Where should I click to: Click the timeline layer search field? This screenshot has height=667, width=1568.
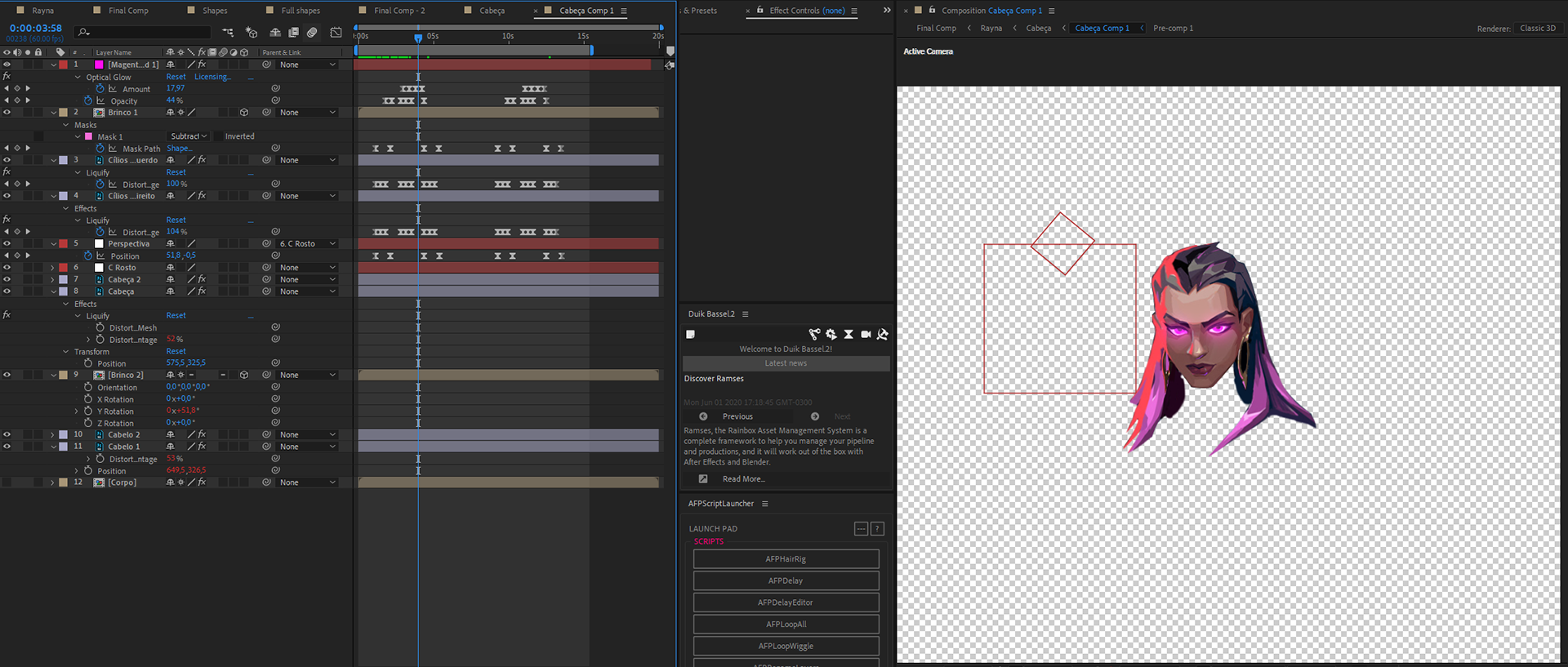[142, 33]
